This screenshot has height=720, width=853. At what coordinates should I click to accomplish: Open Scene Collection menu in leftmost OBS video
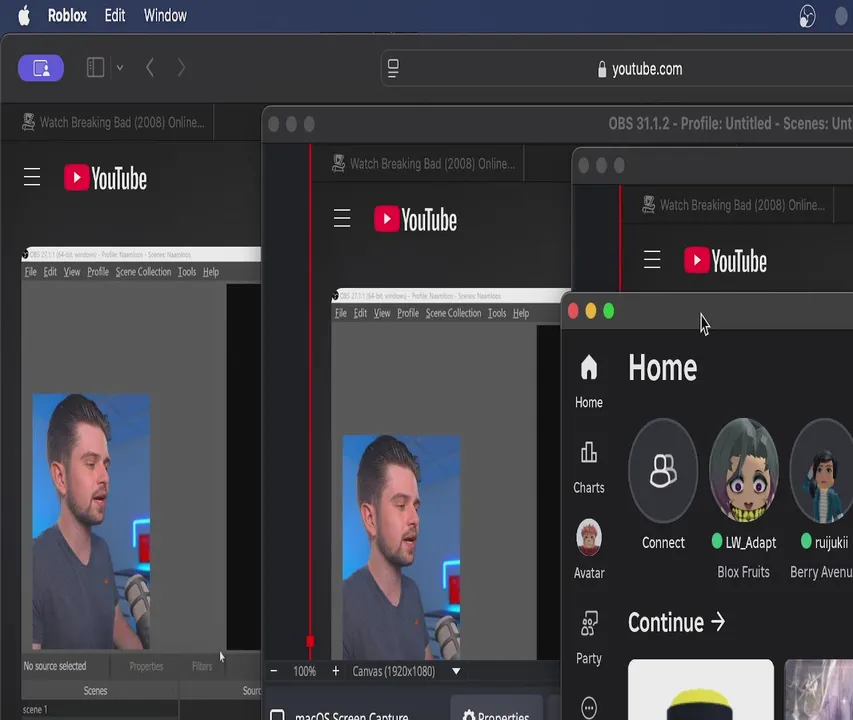click(x=143, y=272)
